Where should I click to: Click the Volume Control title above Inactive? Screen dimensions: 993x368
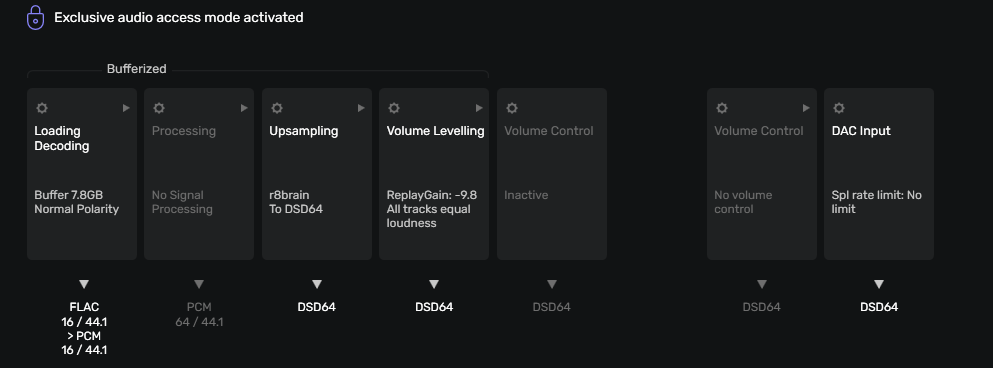549,131
